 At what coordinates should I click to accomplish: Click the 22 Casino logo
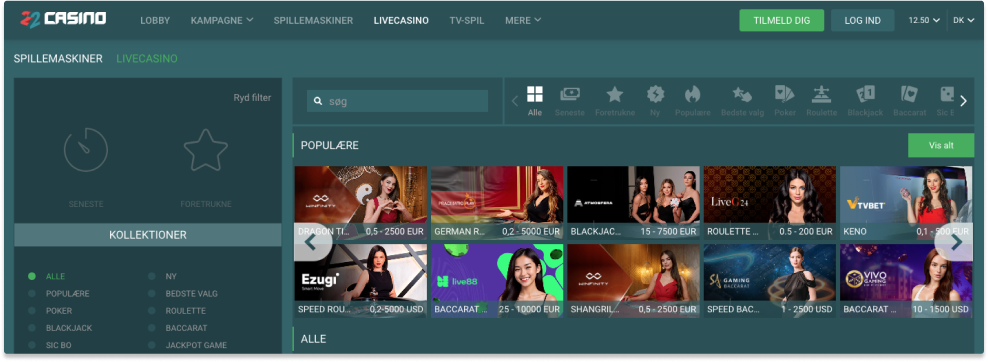[x=62, y=20]
